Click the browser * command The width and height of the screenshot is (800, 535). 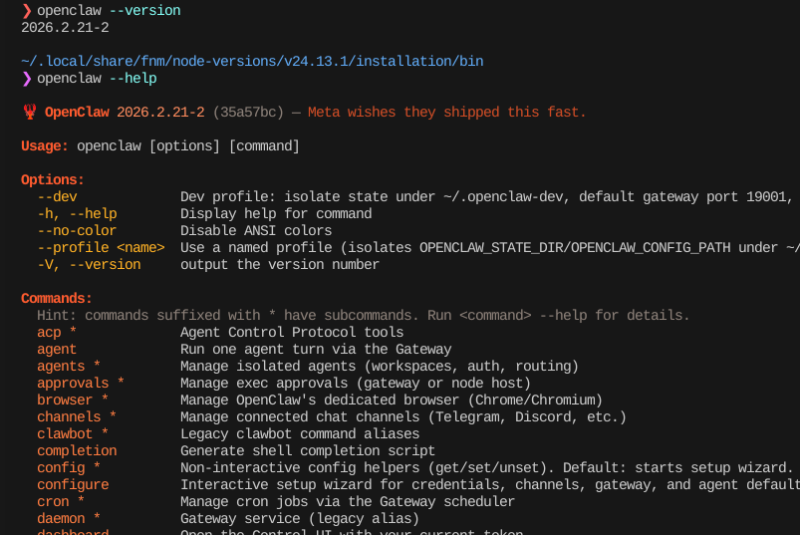coord(73,400)
